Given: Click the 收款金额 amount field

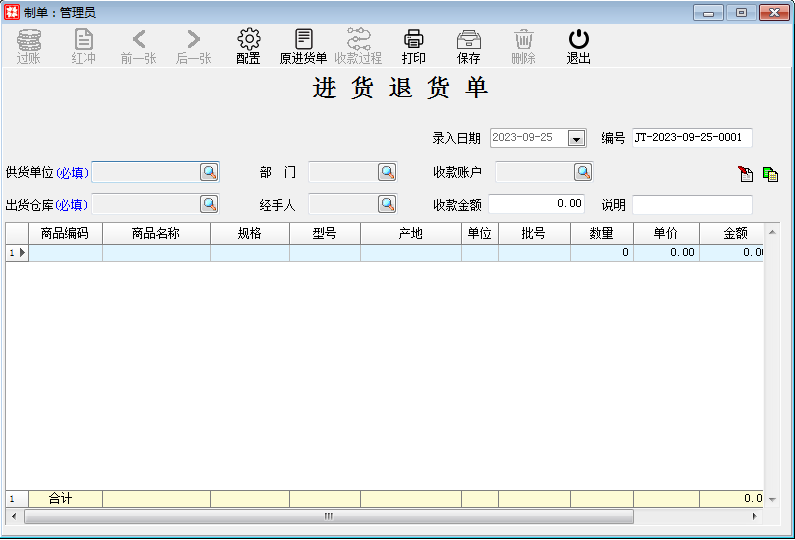Looking at the screenshot, I should coord(537,204).
